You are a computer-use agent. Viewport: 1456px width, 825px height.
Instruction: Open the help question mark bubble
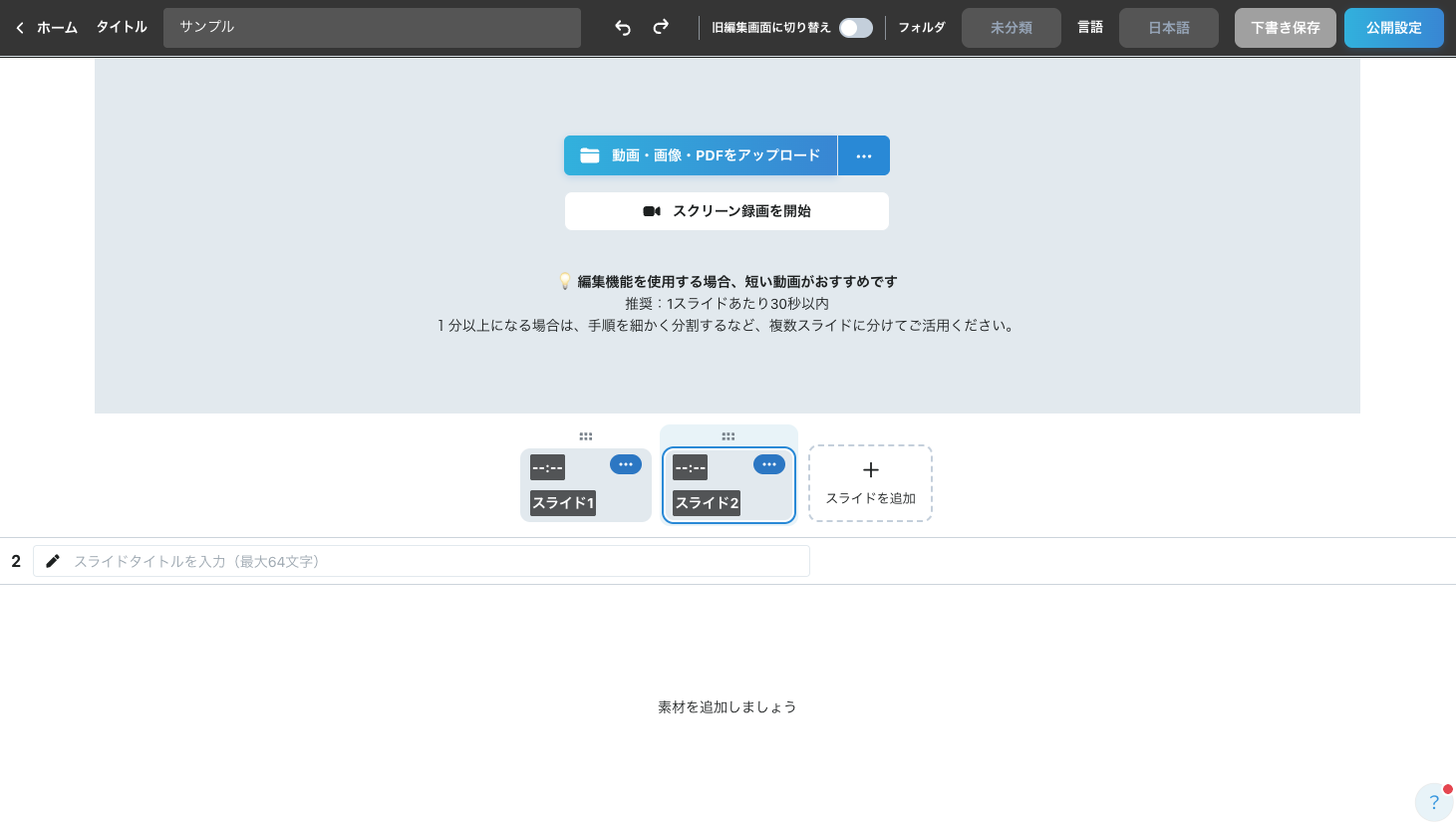1433,802
